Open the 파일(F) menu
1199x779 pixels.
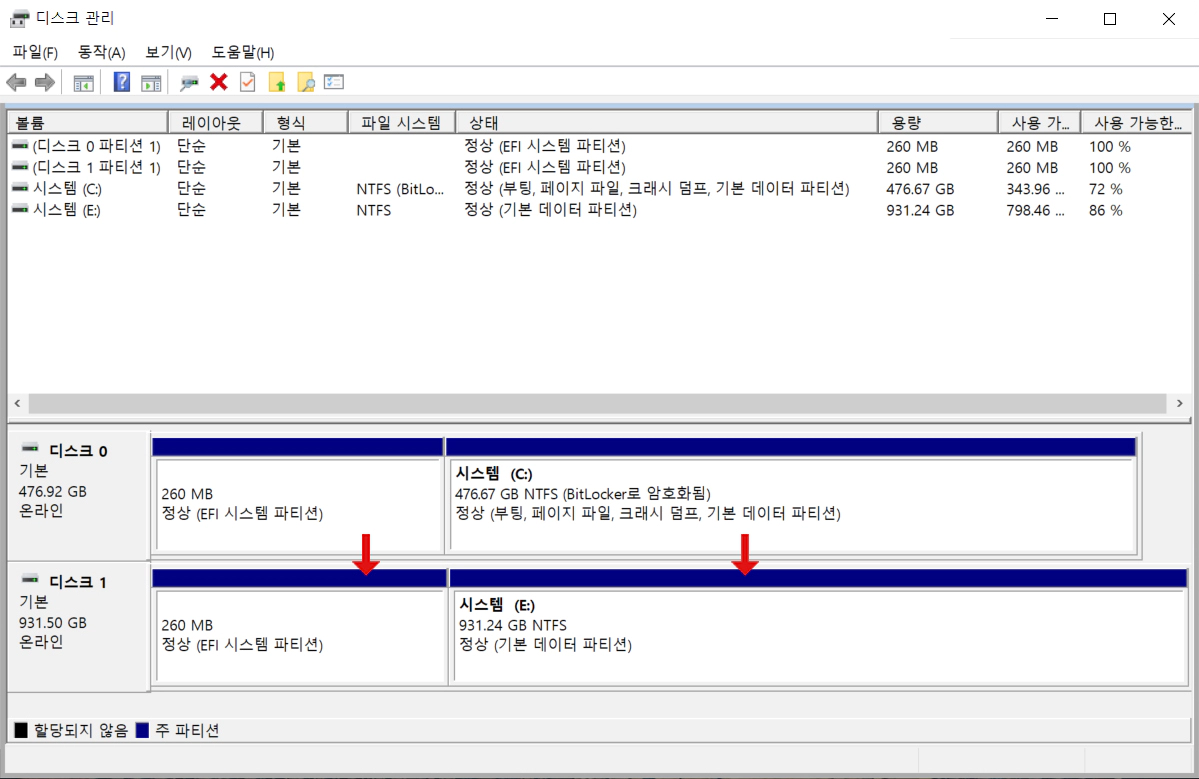[x=35, y=52]
